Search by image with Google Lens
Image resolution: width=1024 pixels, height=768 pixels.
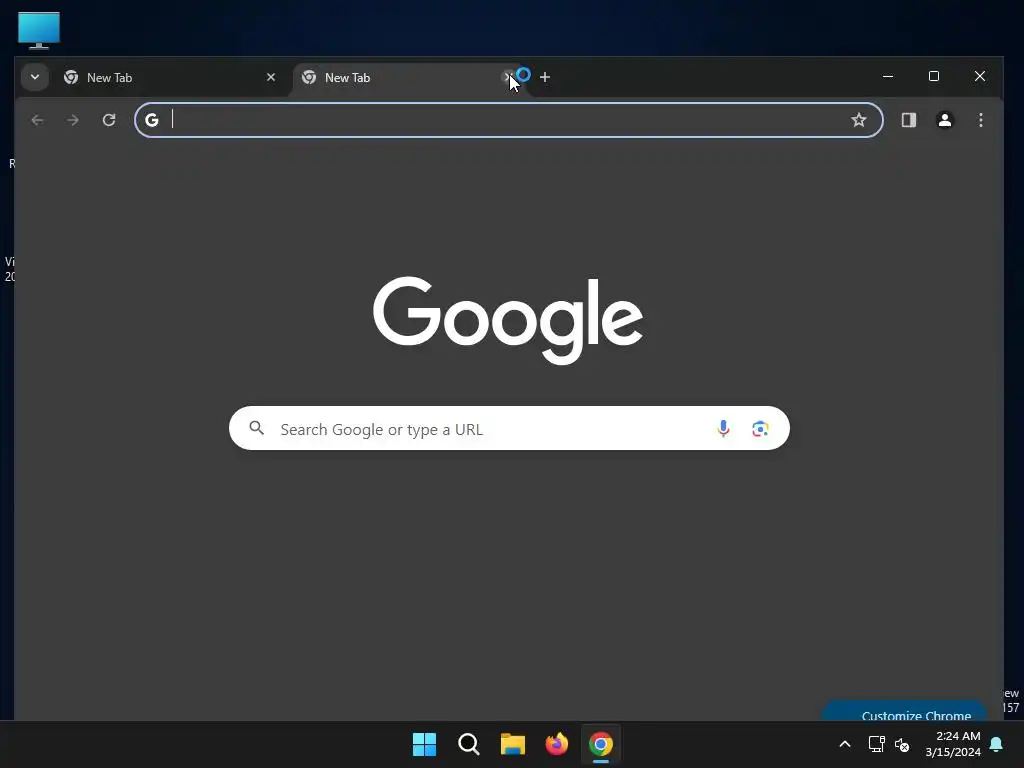click(760, 428)
